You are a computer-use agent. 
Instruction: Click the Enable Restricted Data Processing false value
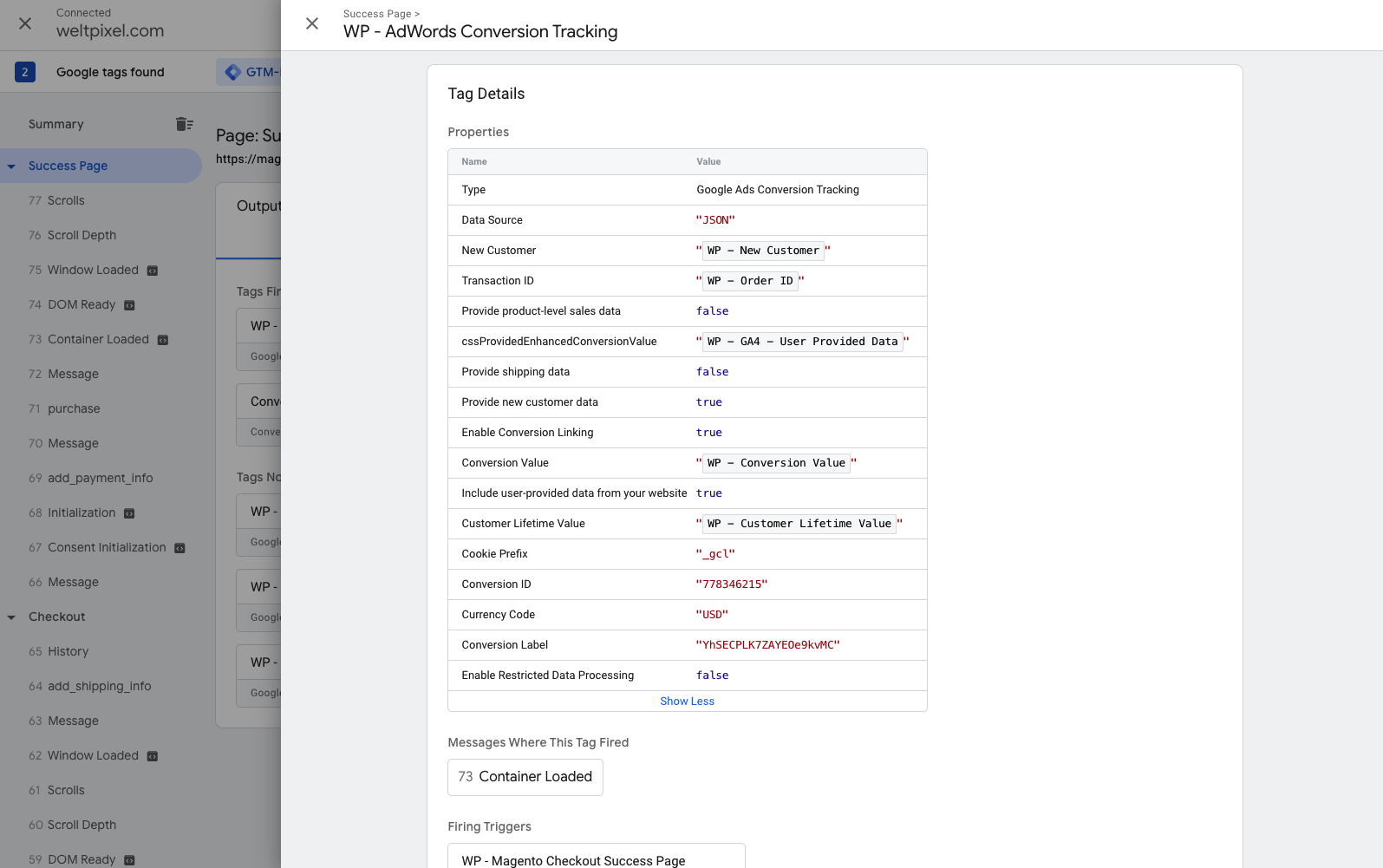[713, 675]
